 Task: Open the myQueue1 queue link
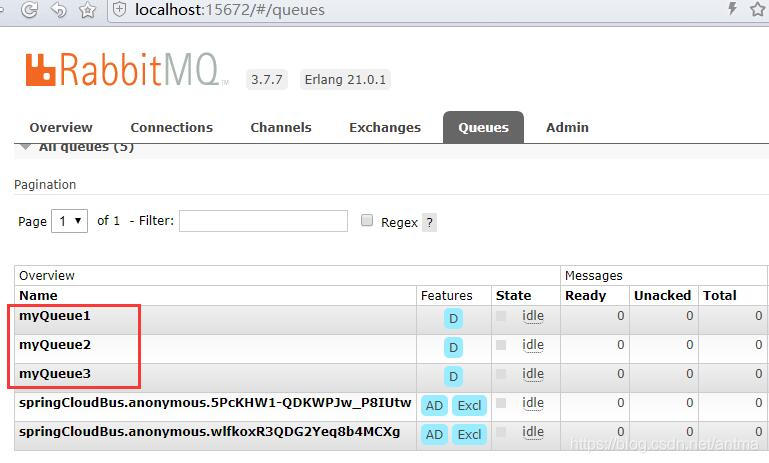click(55, 316)
